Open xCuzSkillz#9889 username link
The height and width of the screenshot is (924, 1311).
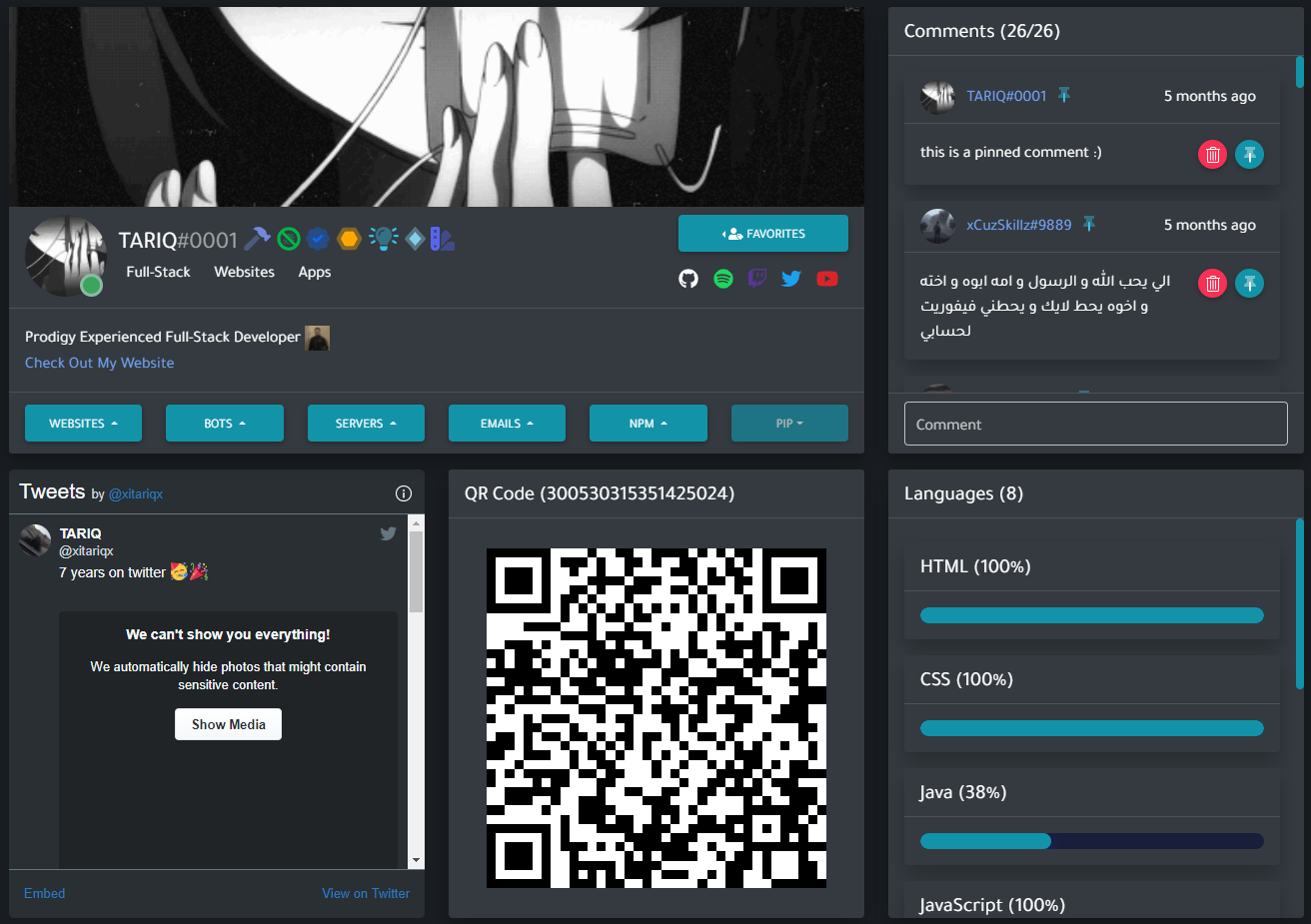1018,225
